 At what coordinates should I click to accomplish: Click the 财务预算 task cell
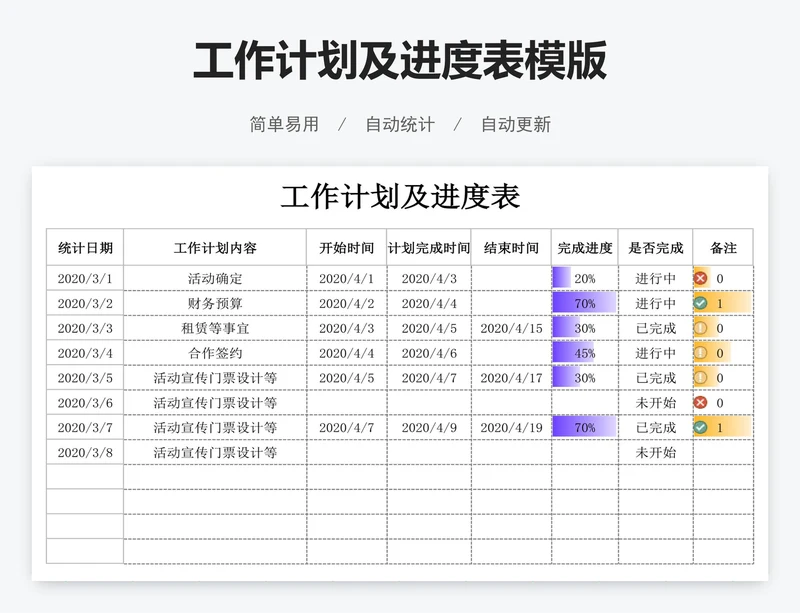point(215,303)
